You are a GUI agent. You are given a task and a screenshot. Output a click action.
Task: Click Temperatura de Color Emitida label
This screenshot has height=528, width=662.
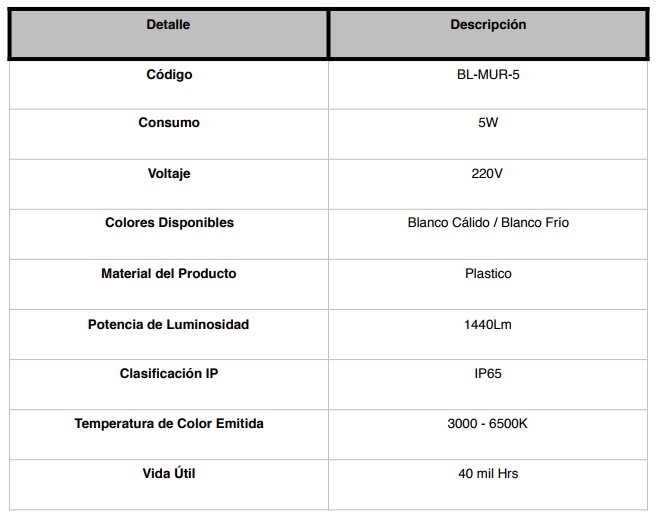click(169, 424)
